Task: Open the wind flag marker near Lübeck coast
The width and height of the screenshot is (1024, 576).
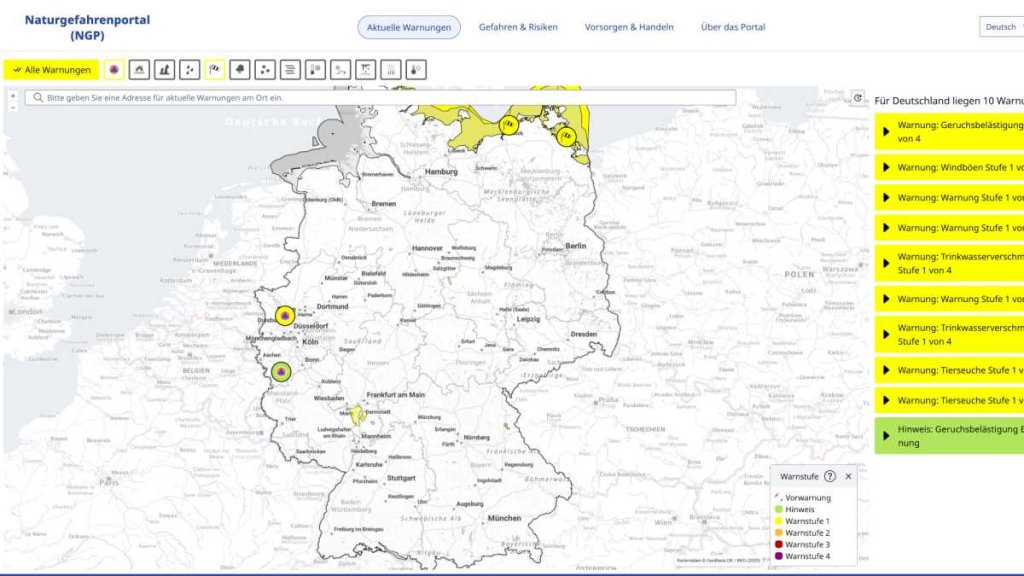Action: coord(508,125)
